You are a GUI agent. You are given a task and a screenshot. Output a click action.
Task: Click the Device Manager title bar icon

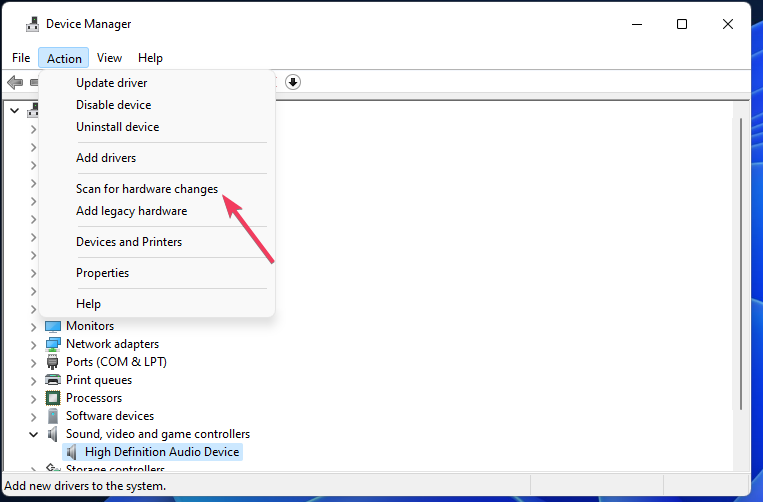click(33, 24)
